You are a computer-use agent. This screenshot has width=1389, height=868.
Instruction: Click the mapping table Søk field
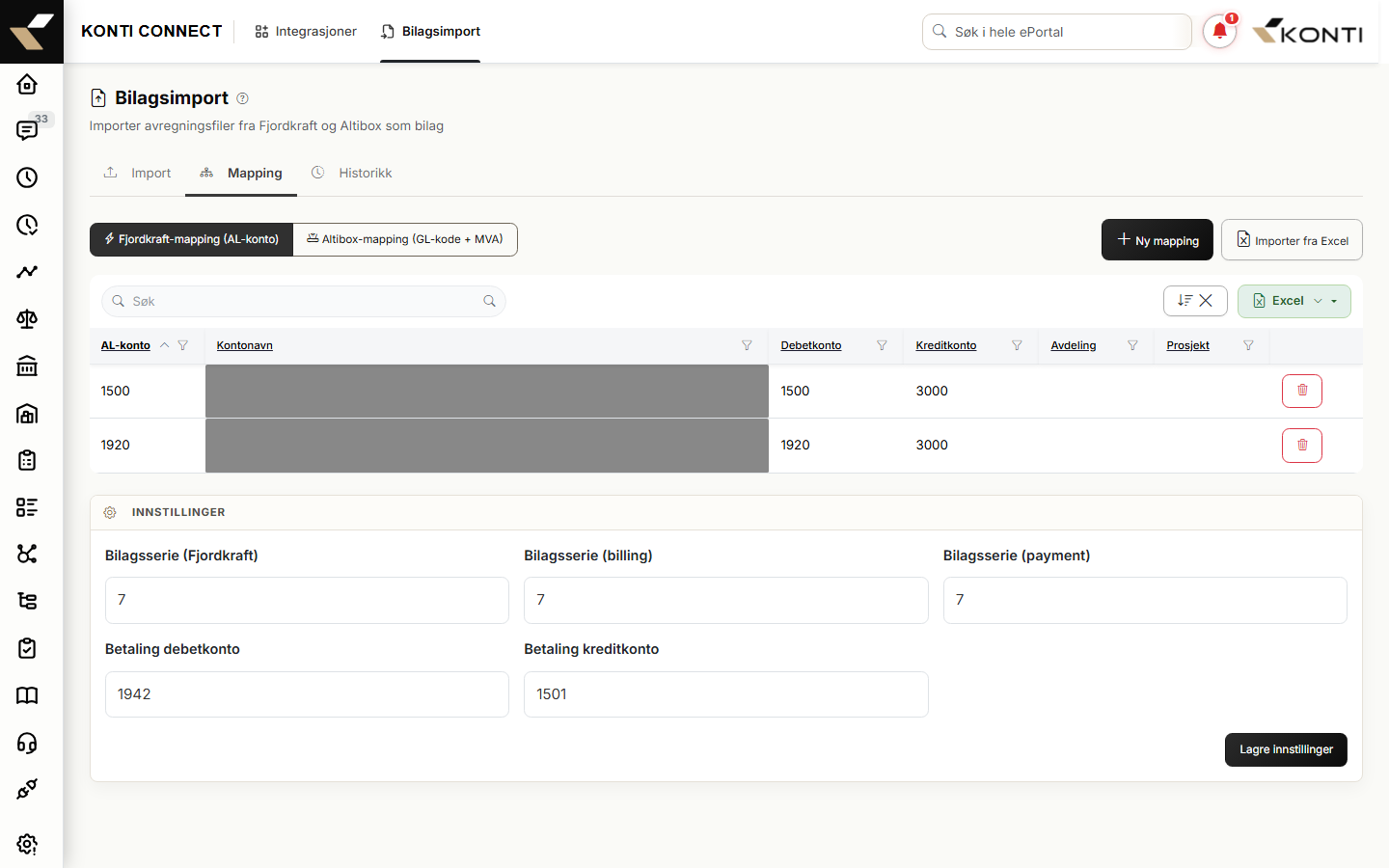point(304,301)
